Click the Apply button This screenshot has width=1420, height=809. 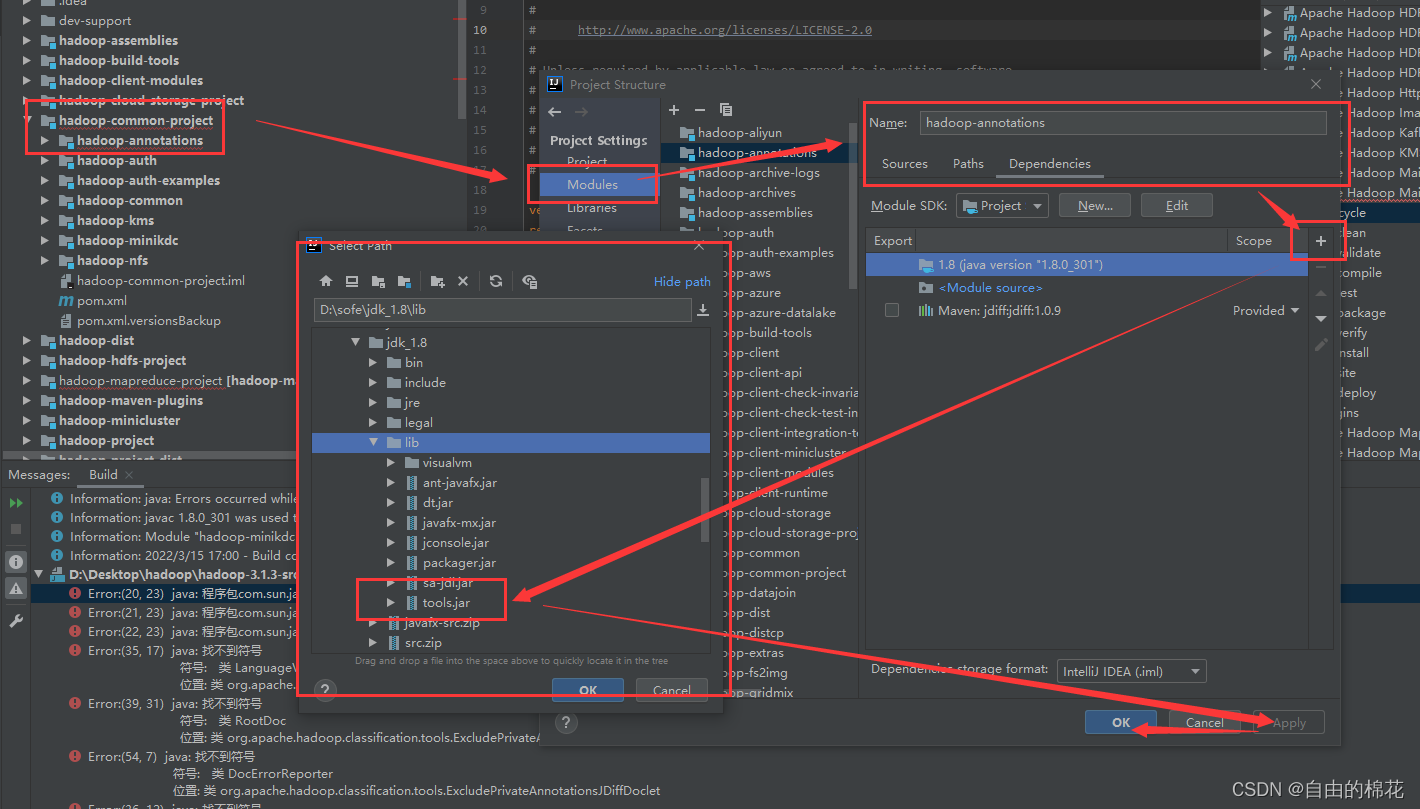coord(1289,722)
